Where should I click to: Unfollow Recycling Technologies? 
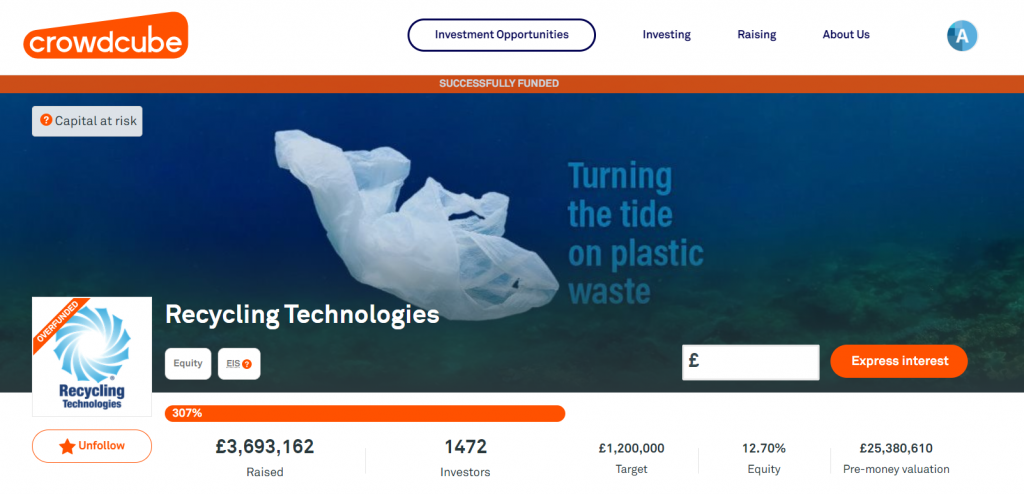pos(92,446)
